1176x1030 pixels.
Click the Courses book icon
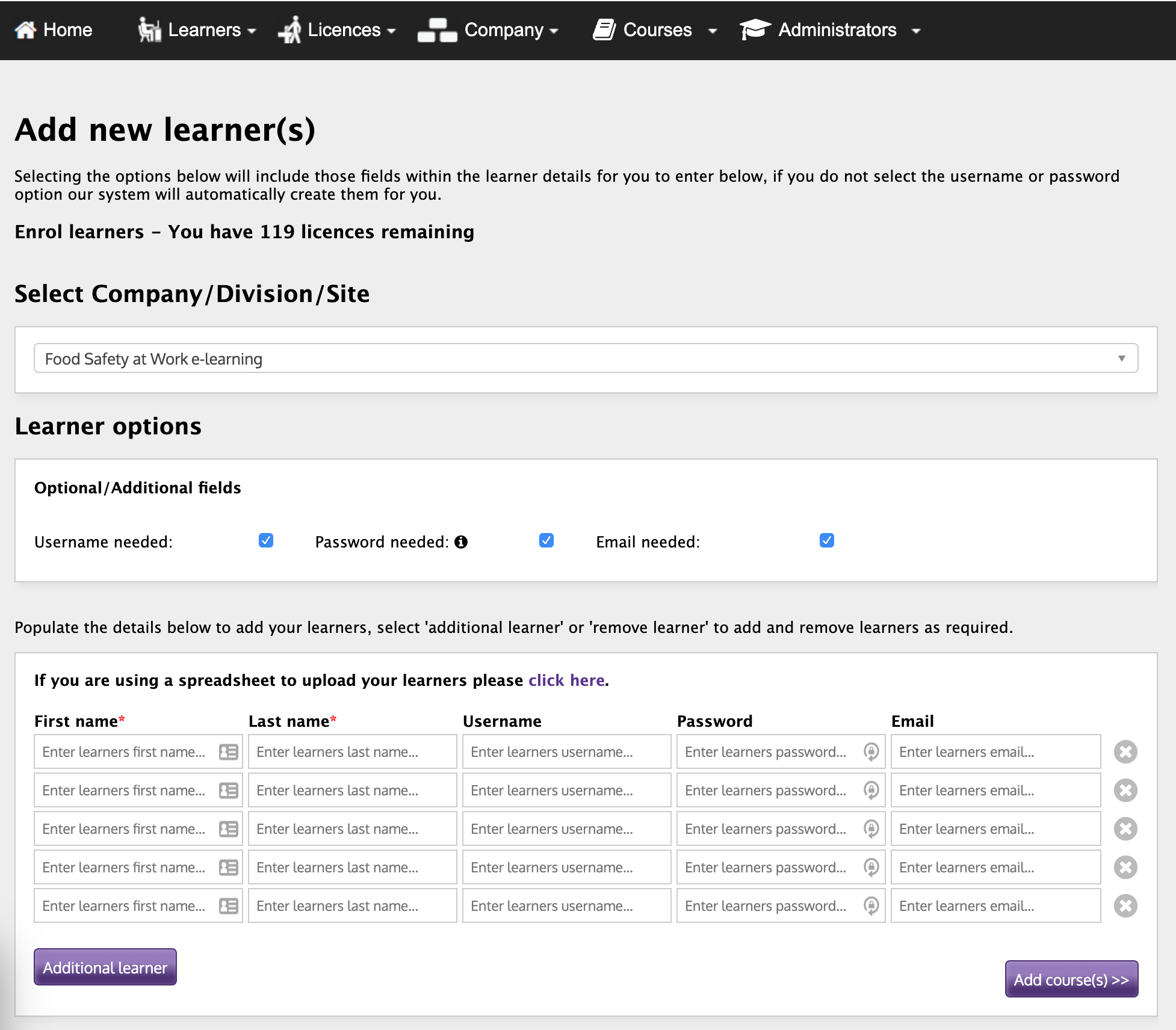[604, 29]
